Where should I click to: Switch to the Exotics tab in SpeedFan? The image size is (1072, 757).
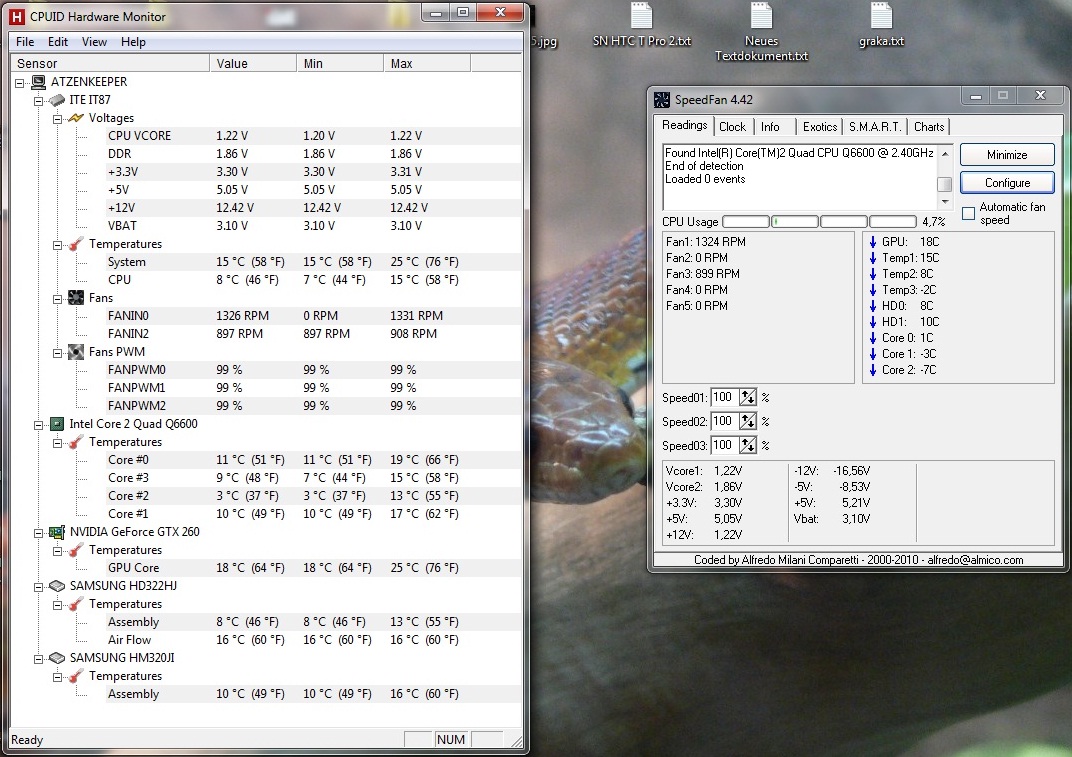[820, 127]
